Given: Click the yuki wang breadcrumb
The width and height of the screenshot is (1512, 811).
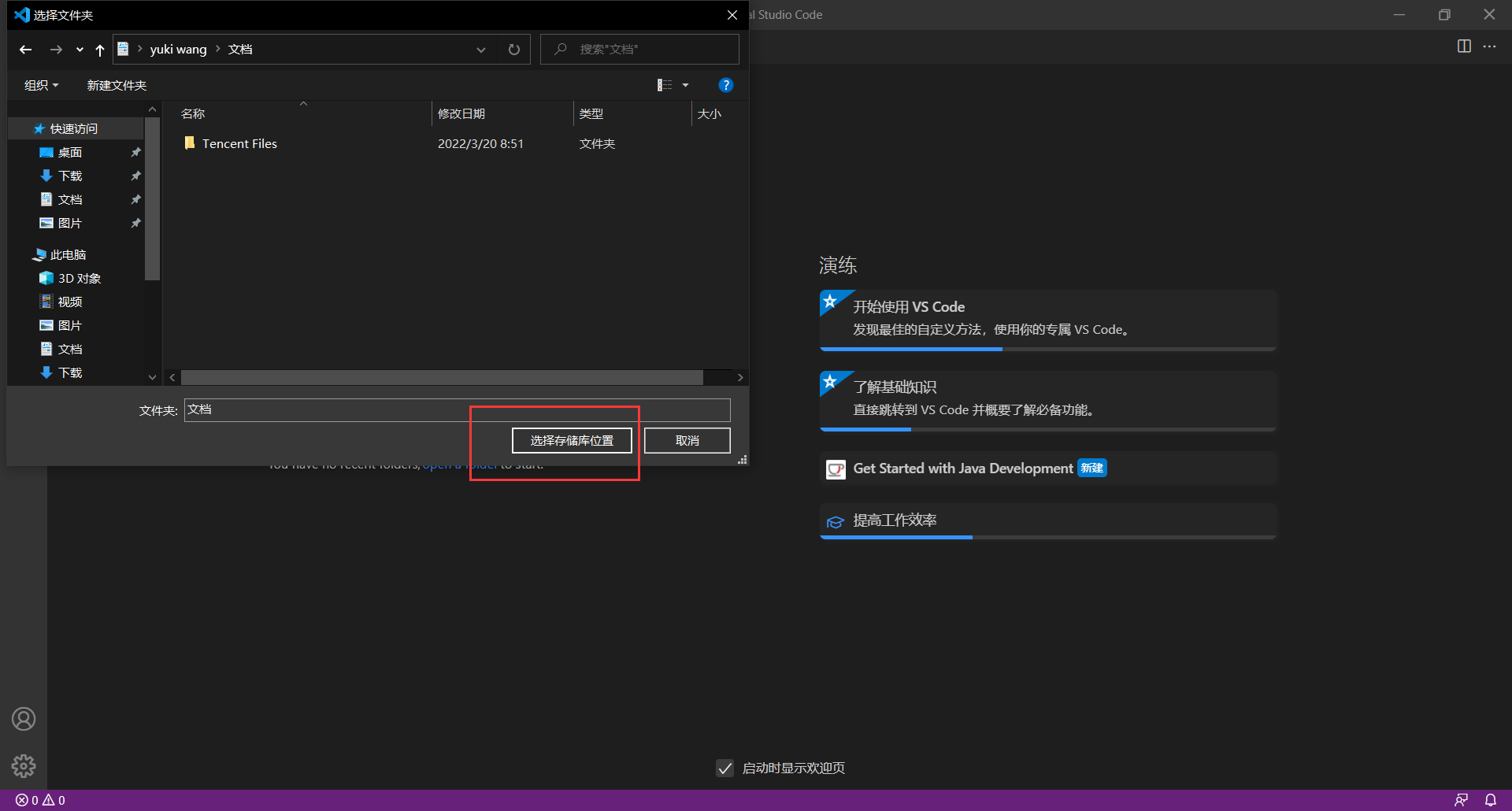Looking at the screenshot, I should (x=178, y=49).
